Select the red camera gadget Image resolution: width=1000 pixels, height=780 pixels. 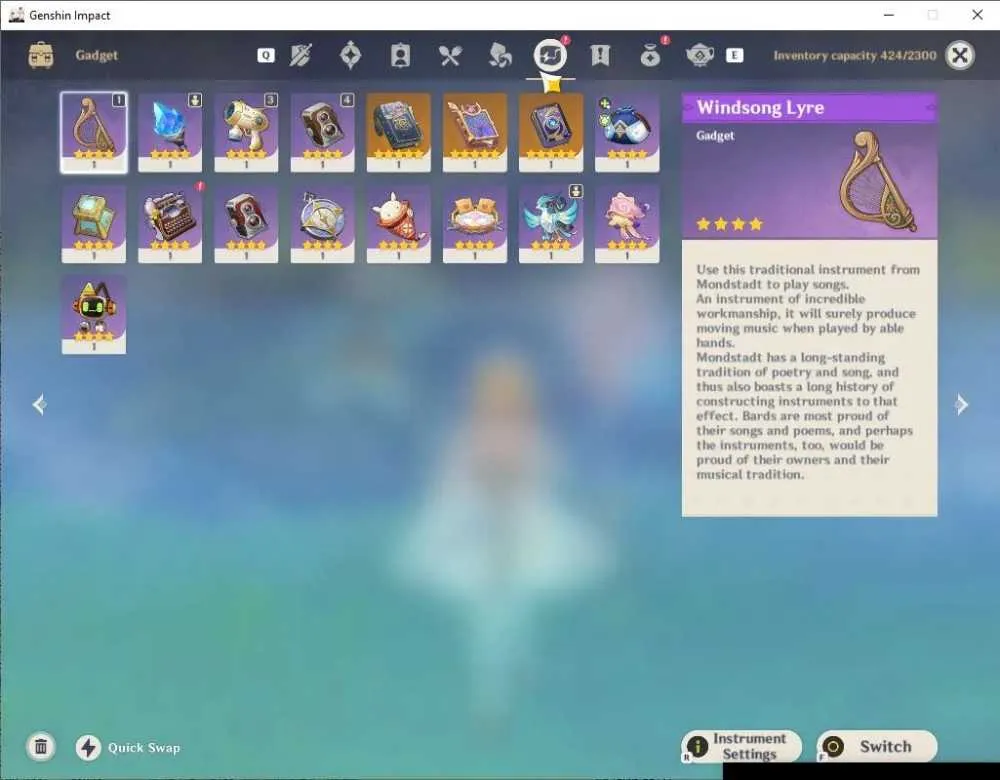click(x=246, y=224)
